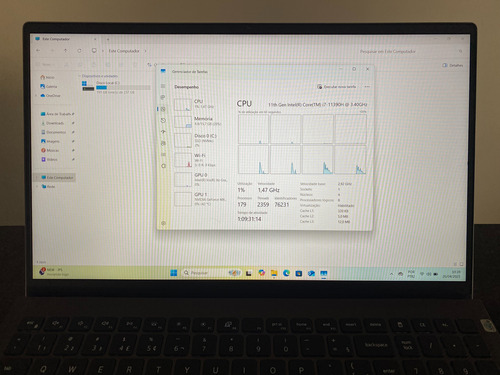Toggle the 'Detalhes' pane in Explorer
This screenshot has height=375, width=500.
click(453, 65)
